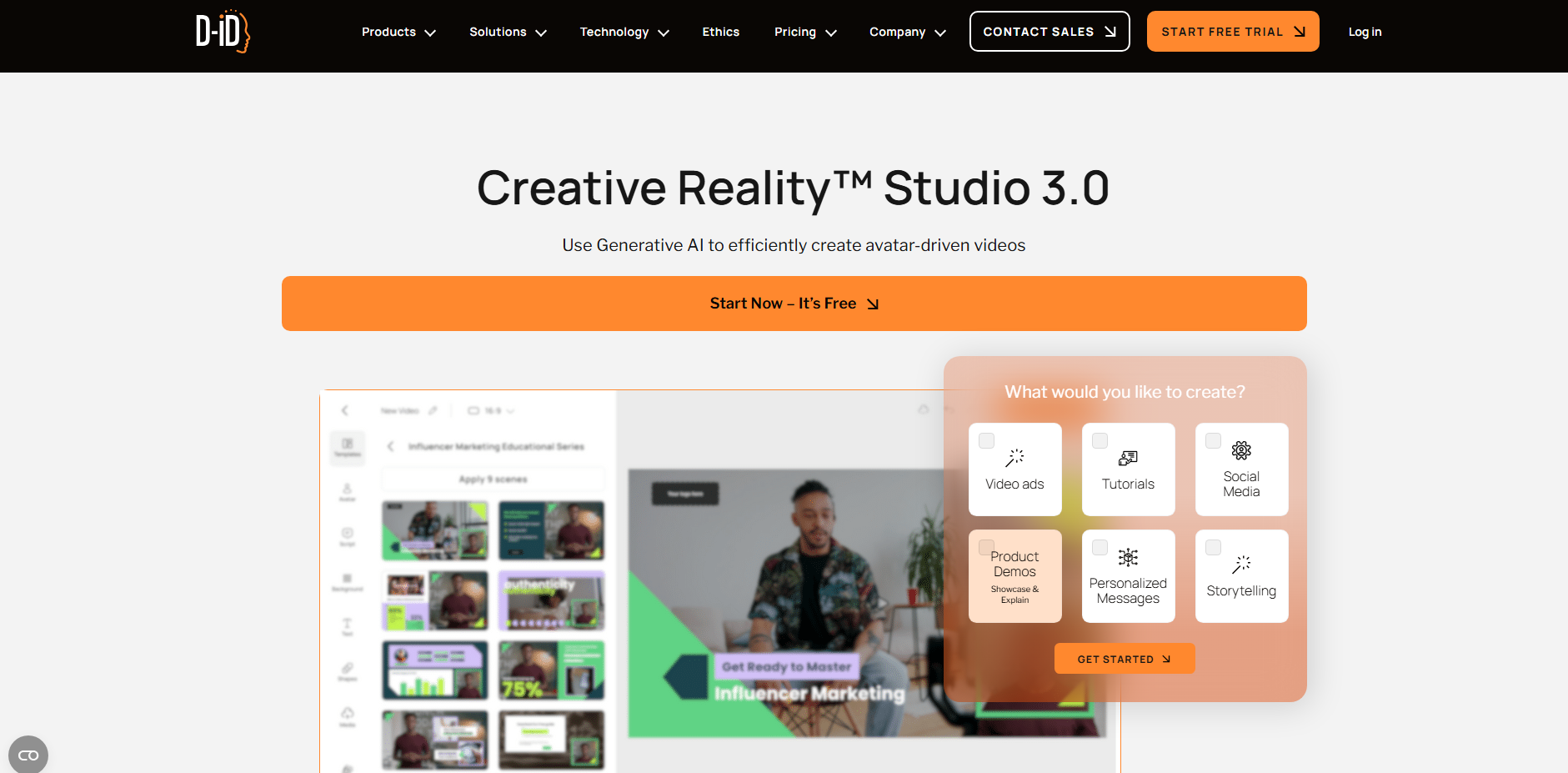
Task: Check the Video ads checkbox
Action: coord(986,440)
